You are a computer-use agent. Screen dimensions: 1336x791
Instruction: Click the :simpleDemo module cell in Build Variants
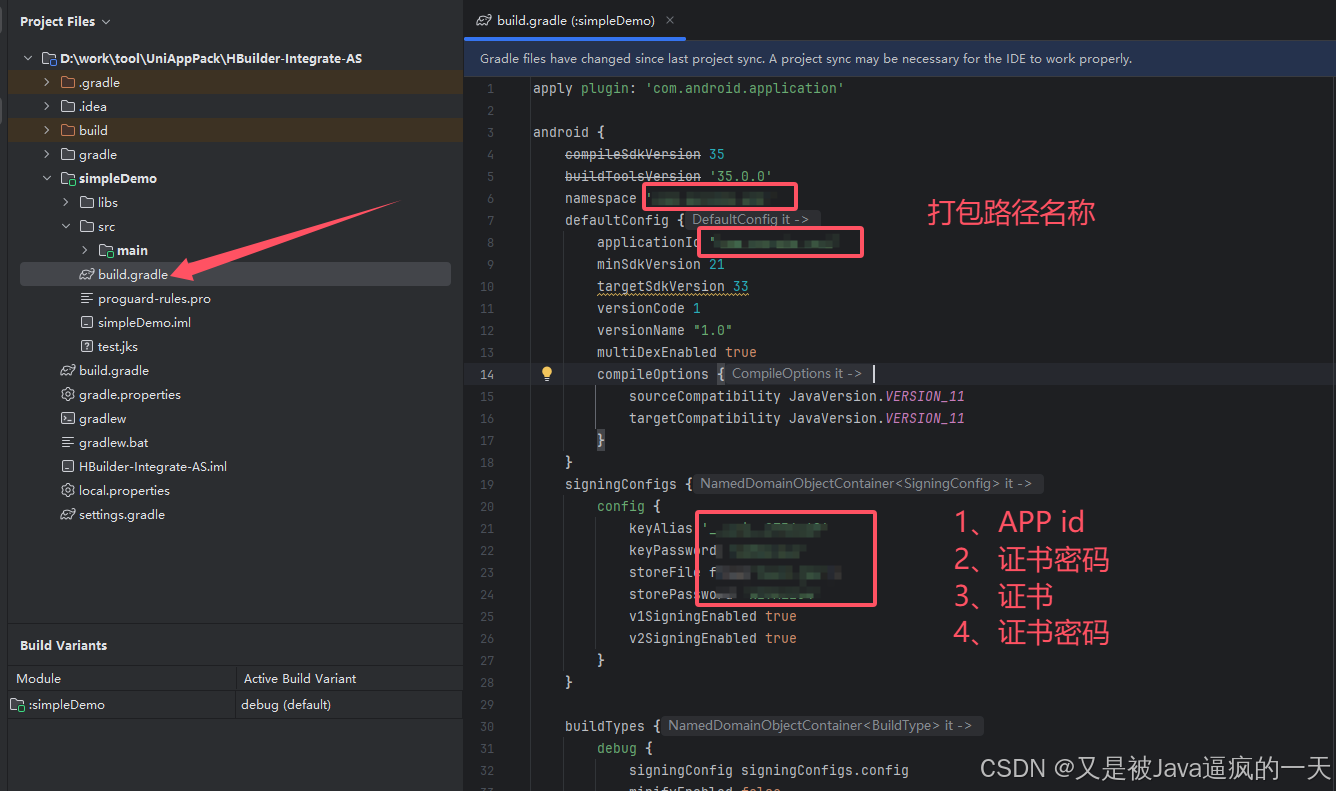[122, 704]
